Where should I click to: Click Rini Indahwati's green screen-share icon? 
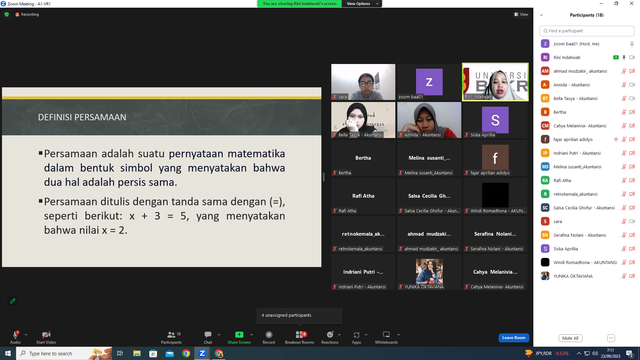point(616,58)
